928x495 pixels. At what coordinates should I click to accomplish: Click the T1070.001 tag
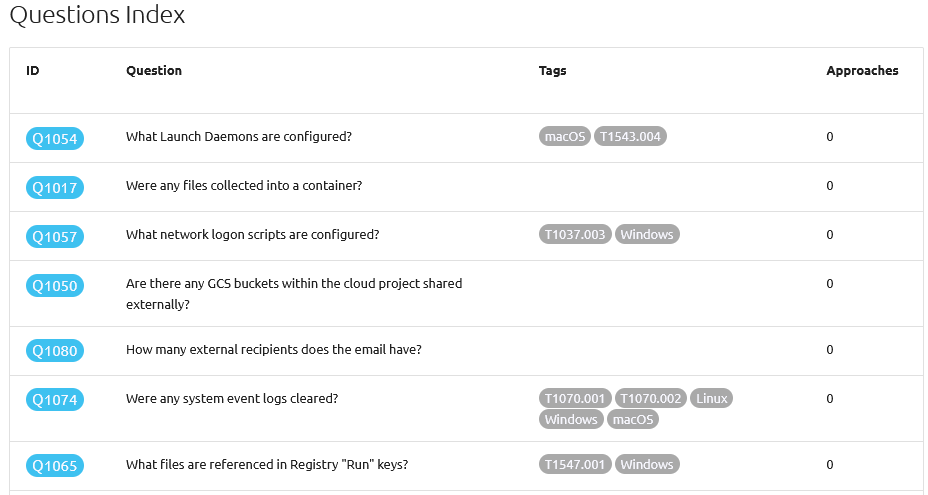click(x=575, y=398)
